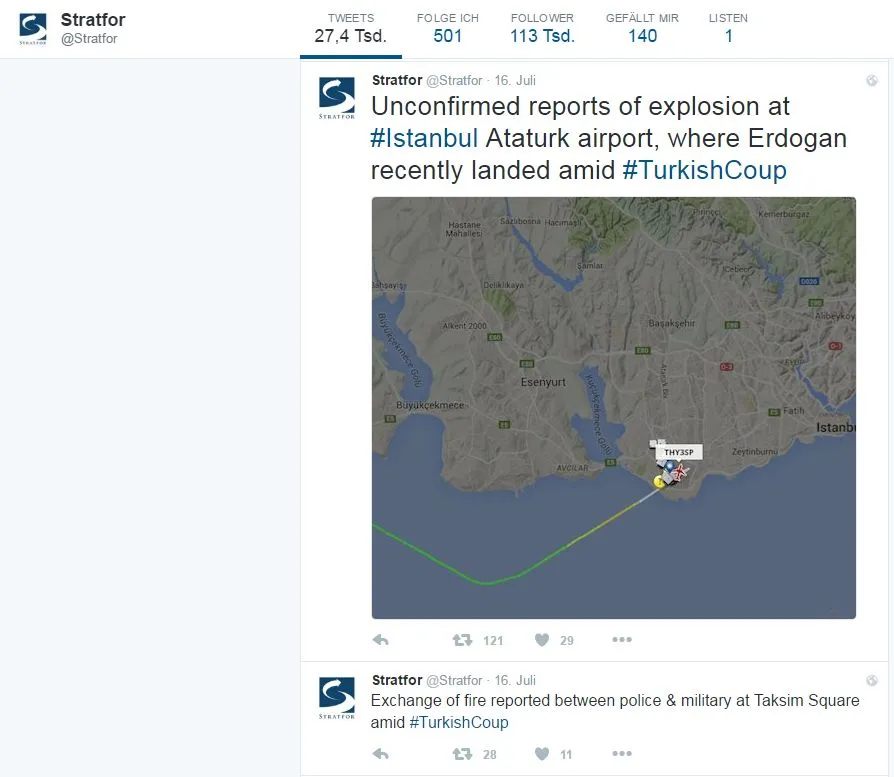The image size is (894, 777).
Task: Switch to the Tweets tab
Action: point(351,29)
